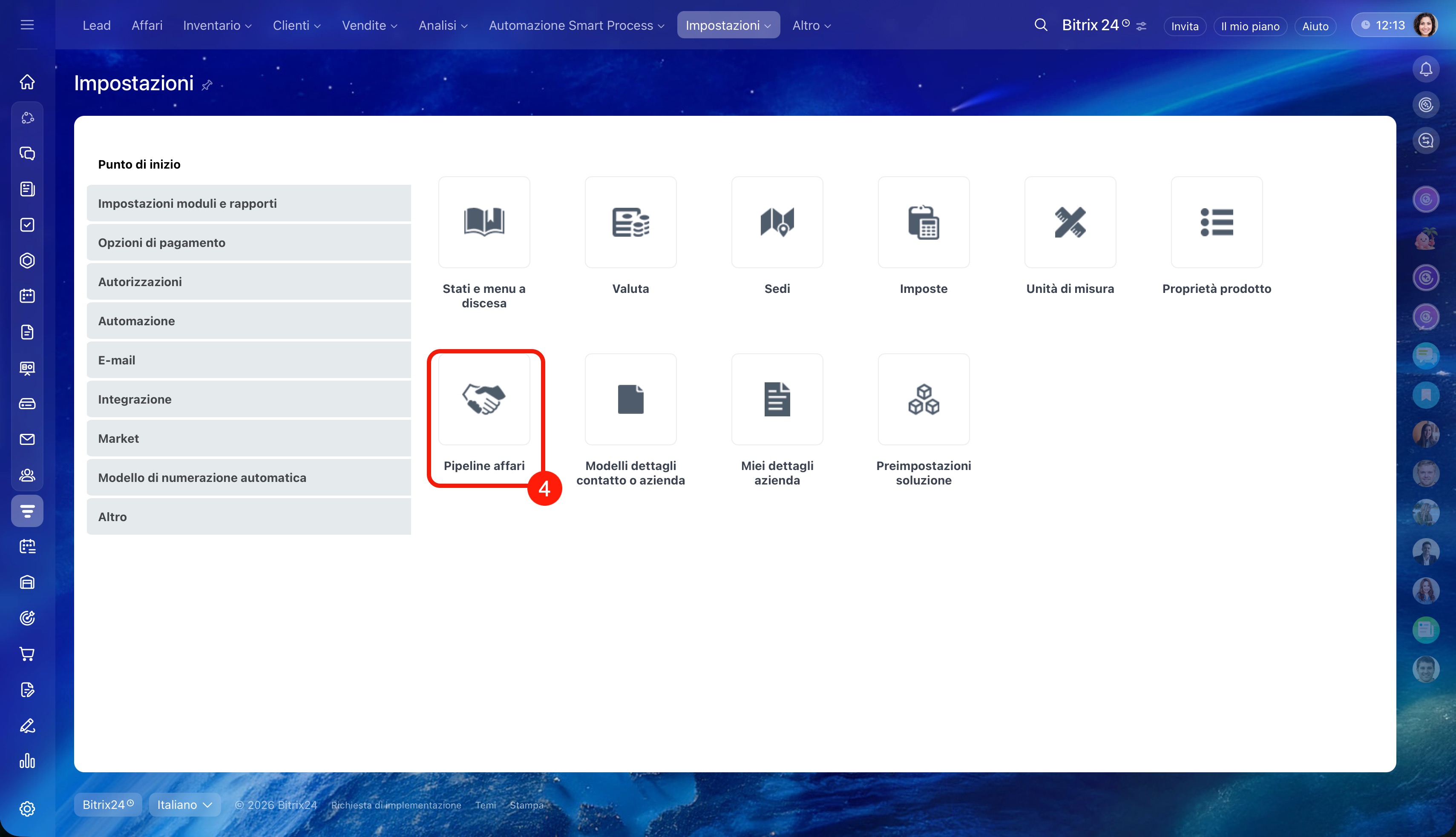
Task: Open the Preimpostazioni soluzione cubes tile
Action: click(x=923, y=399)
